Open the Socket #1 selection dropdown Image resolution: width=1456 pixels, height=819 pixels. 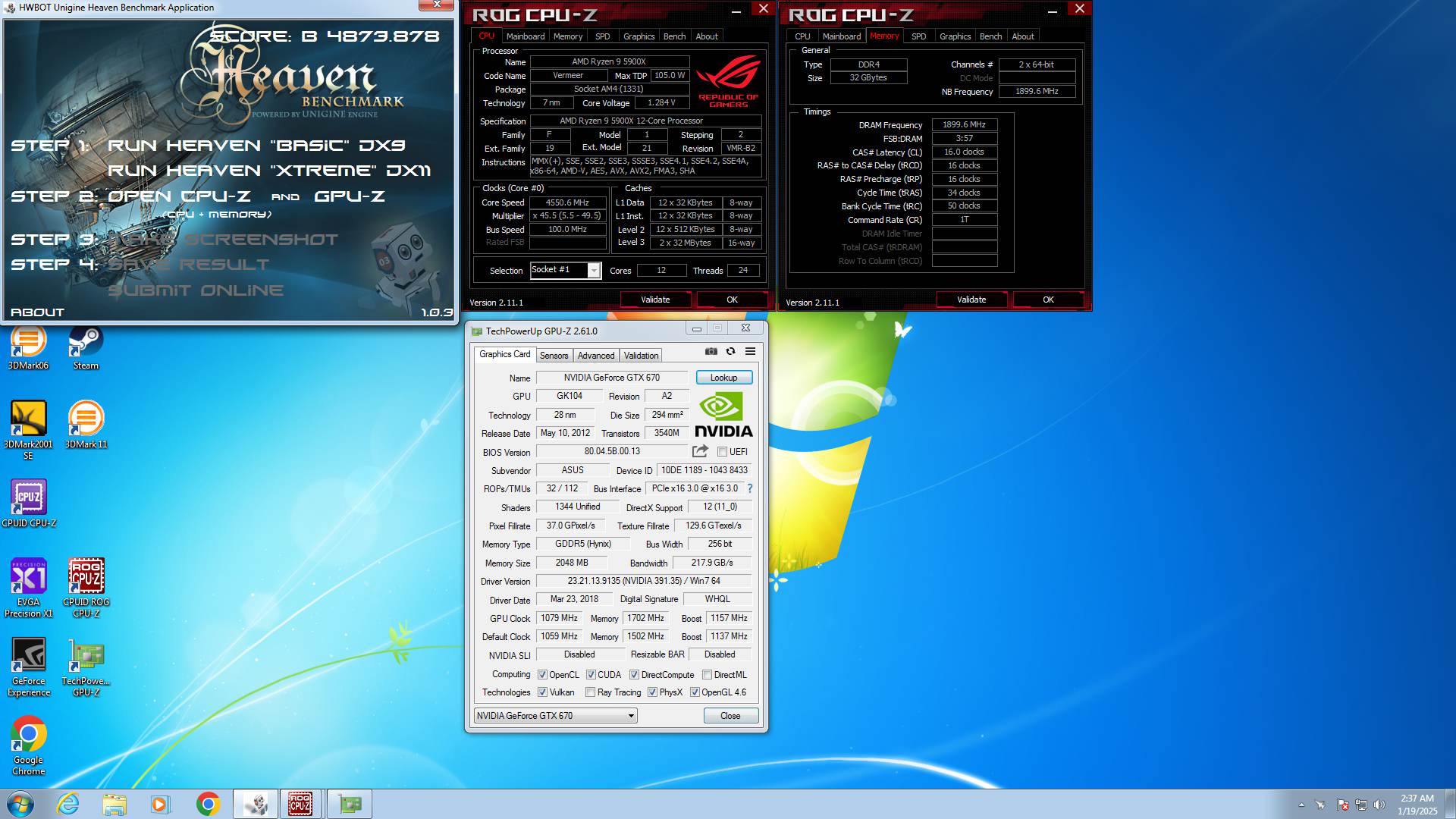pyautogui.click(x=565, y=270)
